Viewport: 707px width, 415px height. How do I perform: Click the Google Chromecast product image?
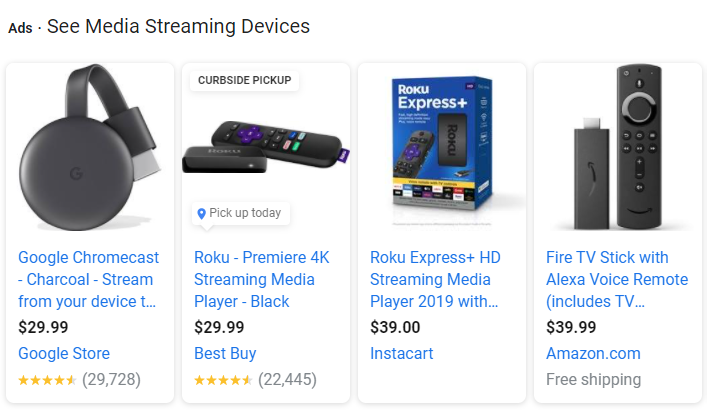(90, 147)
